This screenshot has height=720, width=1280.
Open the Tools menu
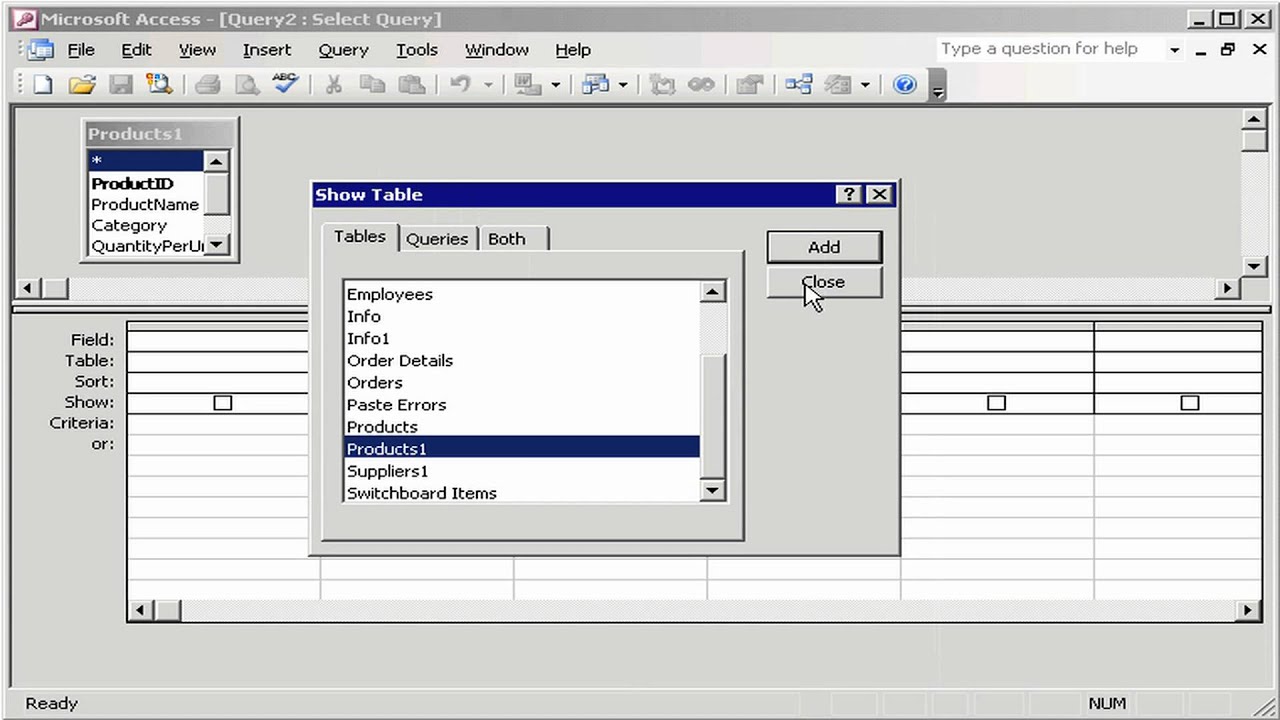417,49
